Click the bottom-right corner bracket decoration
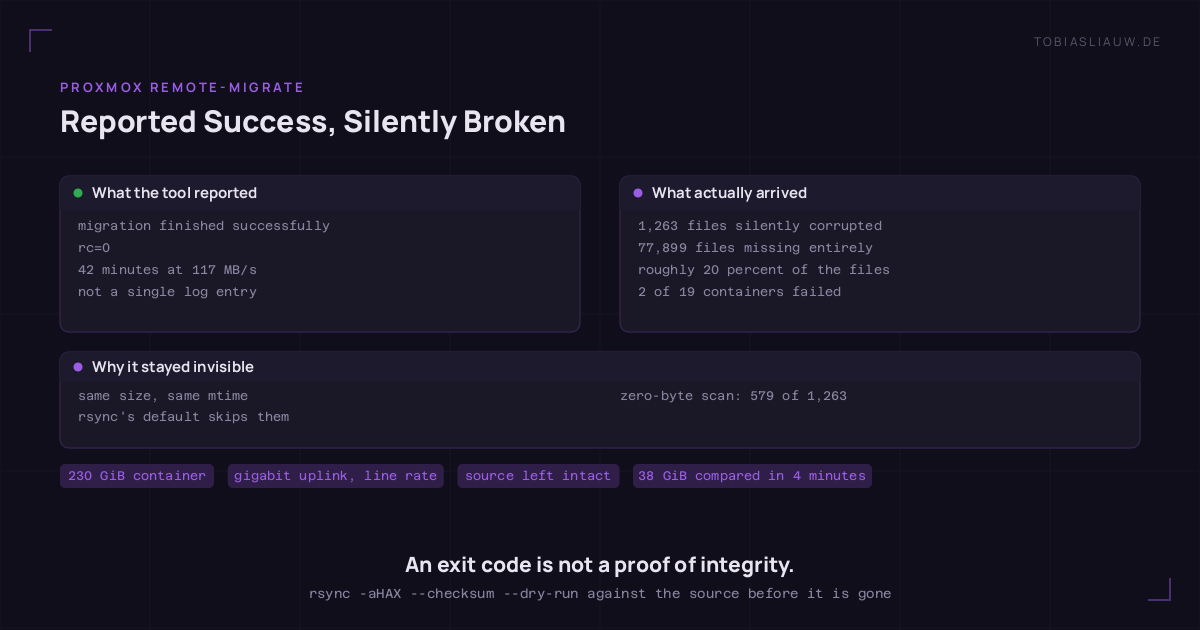 (1159, 589)
